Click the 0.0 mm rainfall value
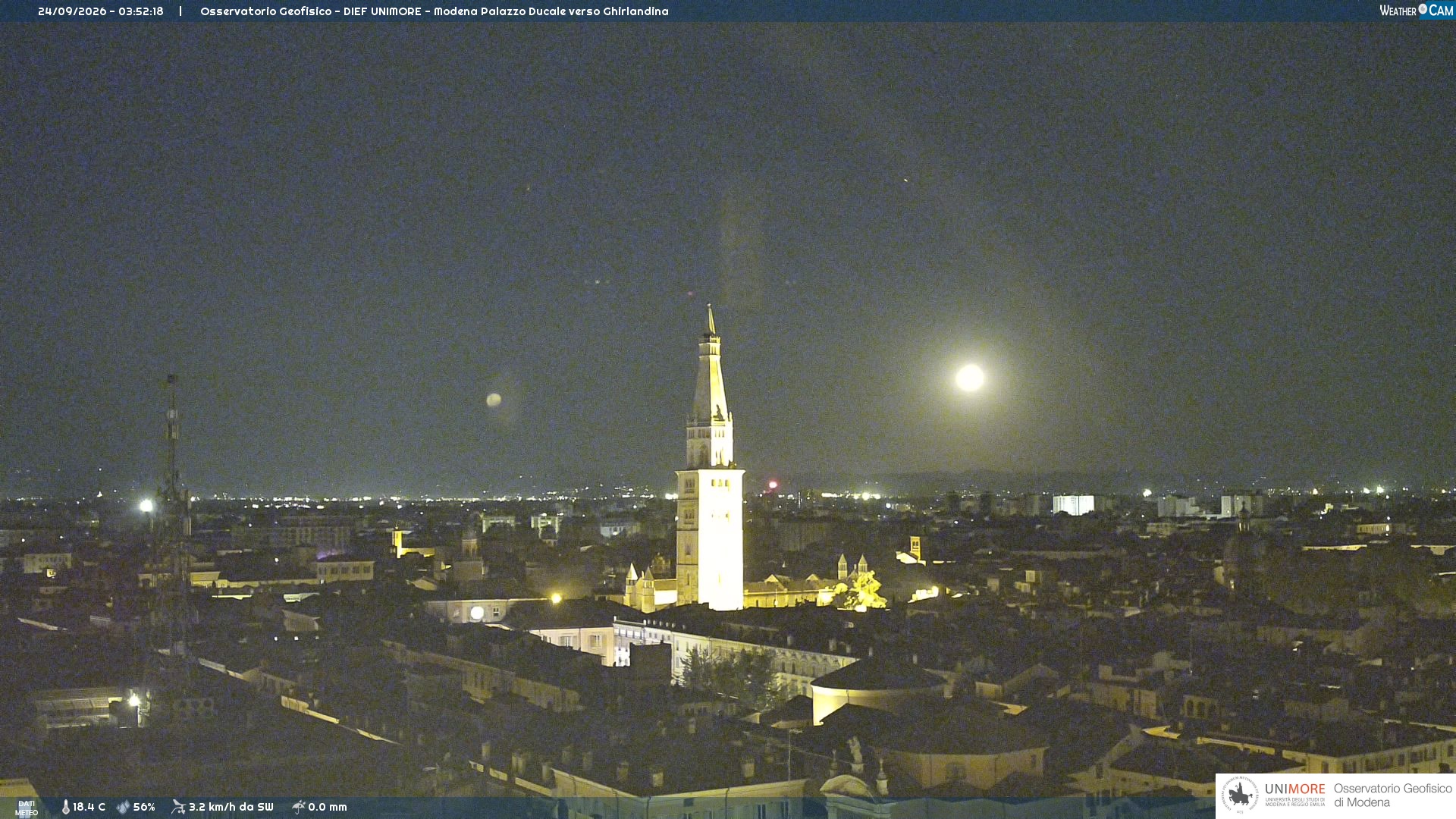Image resolution: width=1456 pixels, height=819 pixels. pos(328,807)
